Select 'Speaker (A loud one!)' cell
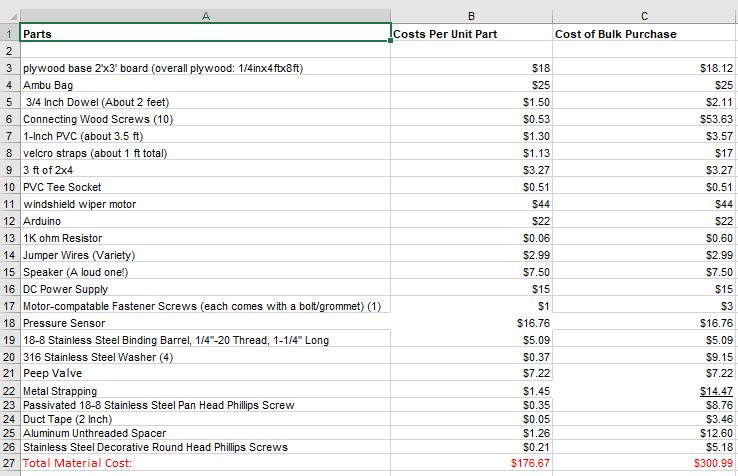738x476 pixels. tap(205, 272)
